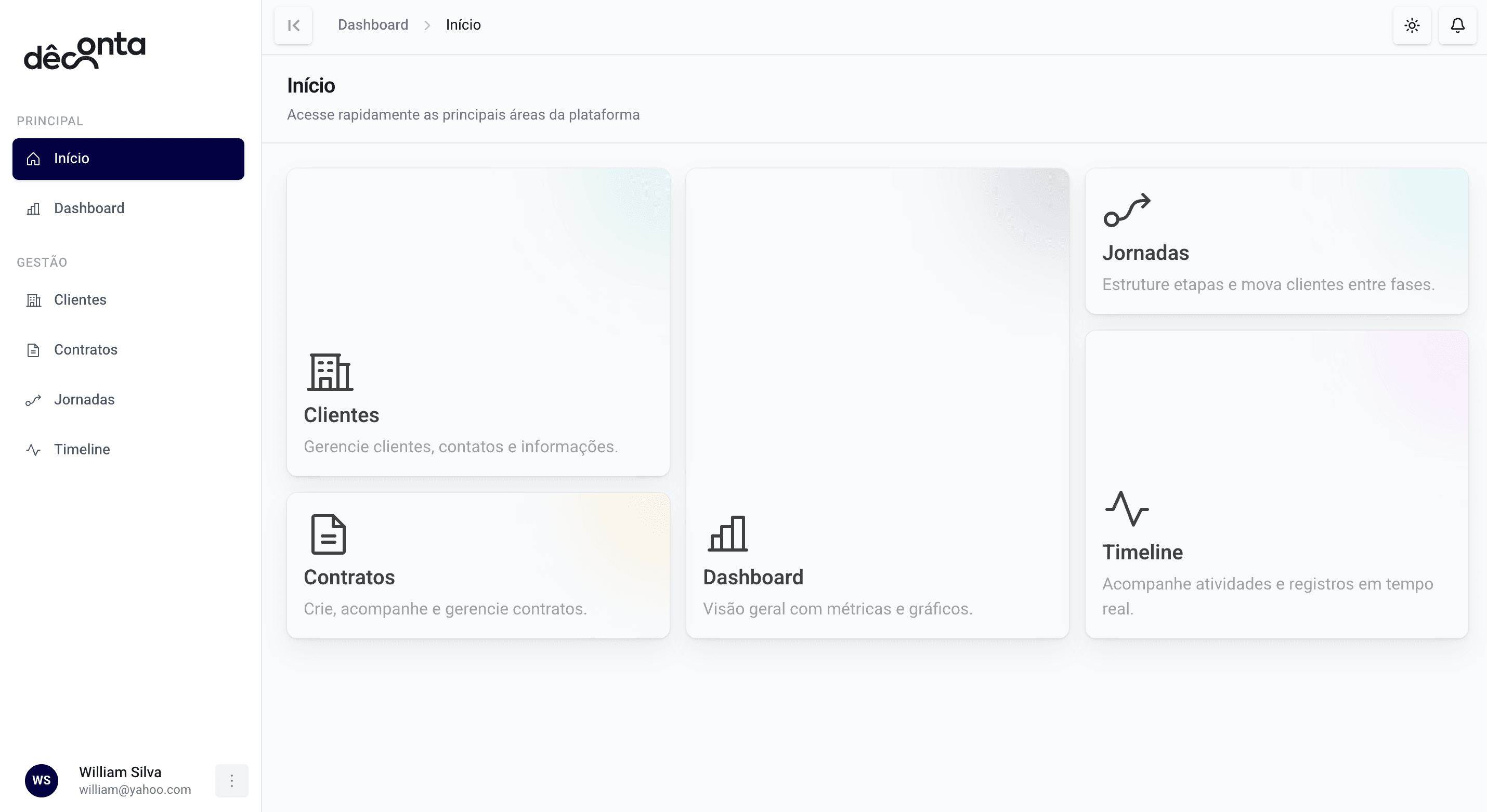The height and width of the screenshot is (812, 1487).
Task: Click the Timeline waveform icon in sidebar
Action: 33,450
